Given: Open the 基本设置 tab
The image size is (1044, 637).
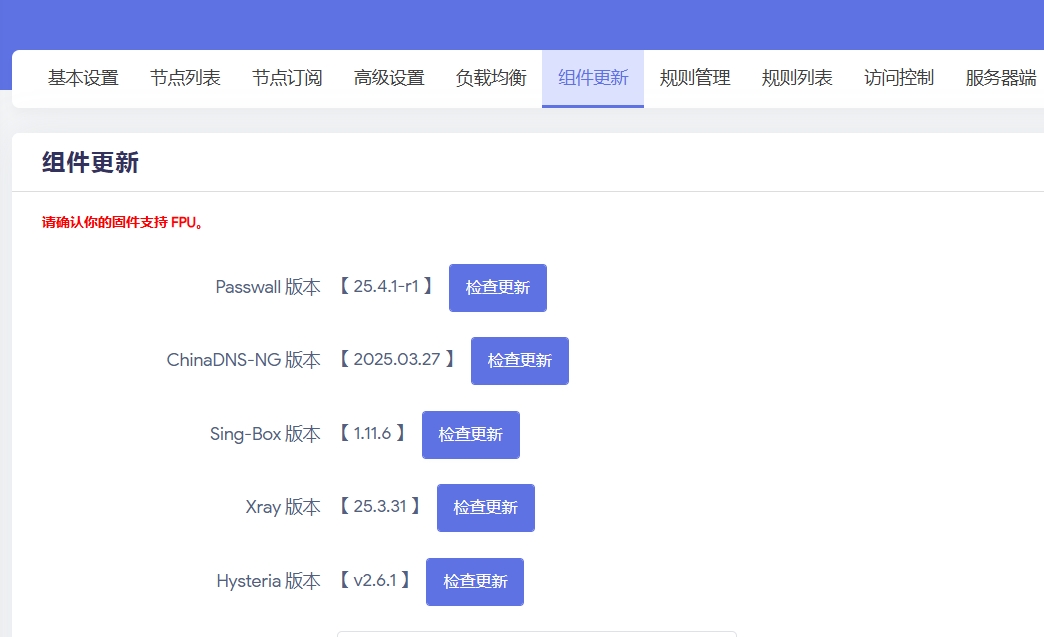Looking at the screenshot, I should 83,78.
